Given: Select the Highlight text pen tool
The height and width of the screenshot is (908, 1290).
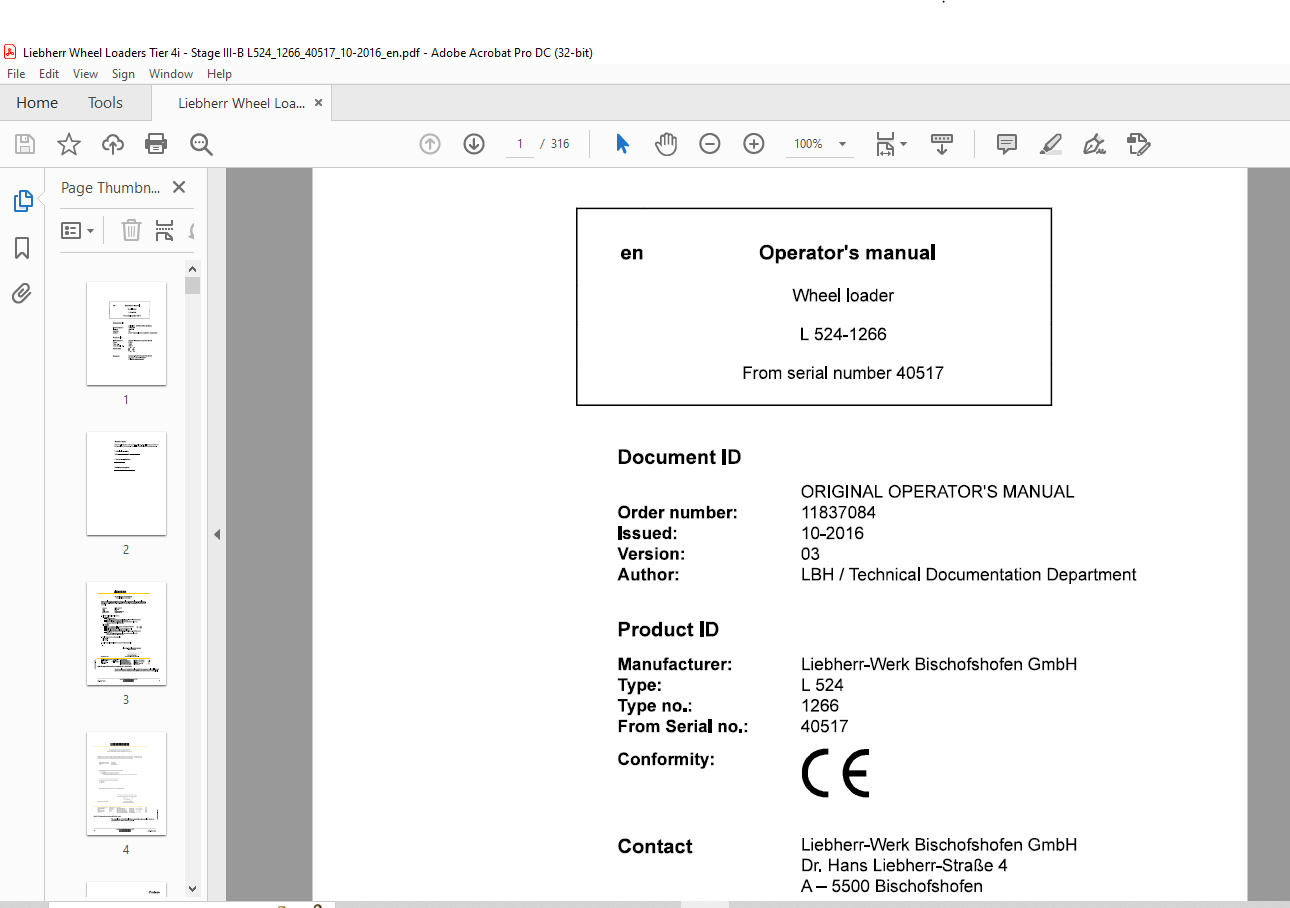Looking at the screenshot, I should 1050,144.
